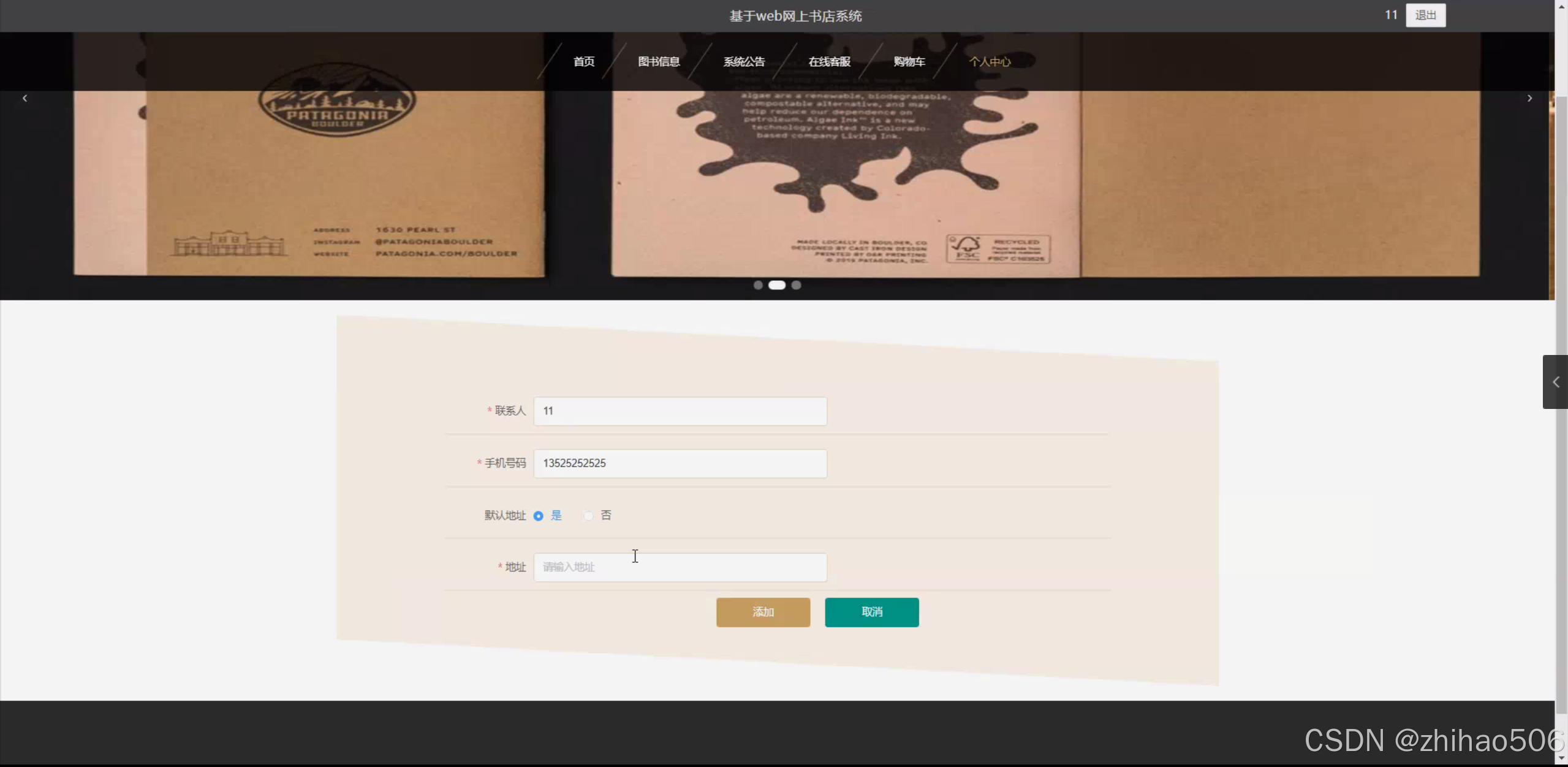Click the page vertical scrollbar down arrow

click(x=1561, y=759)
